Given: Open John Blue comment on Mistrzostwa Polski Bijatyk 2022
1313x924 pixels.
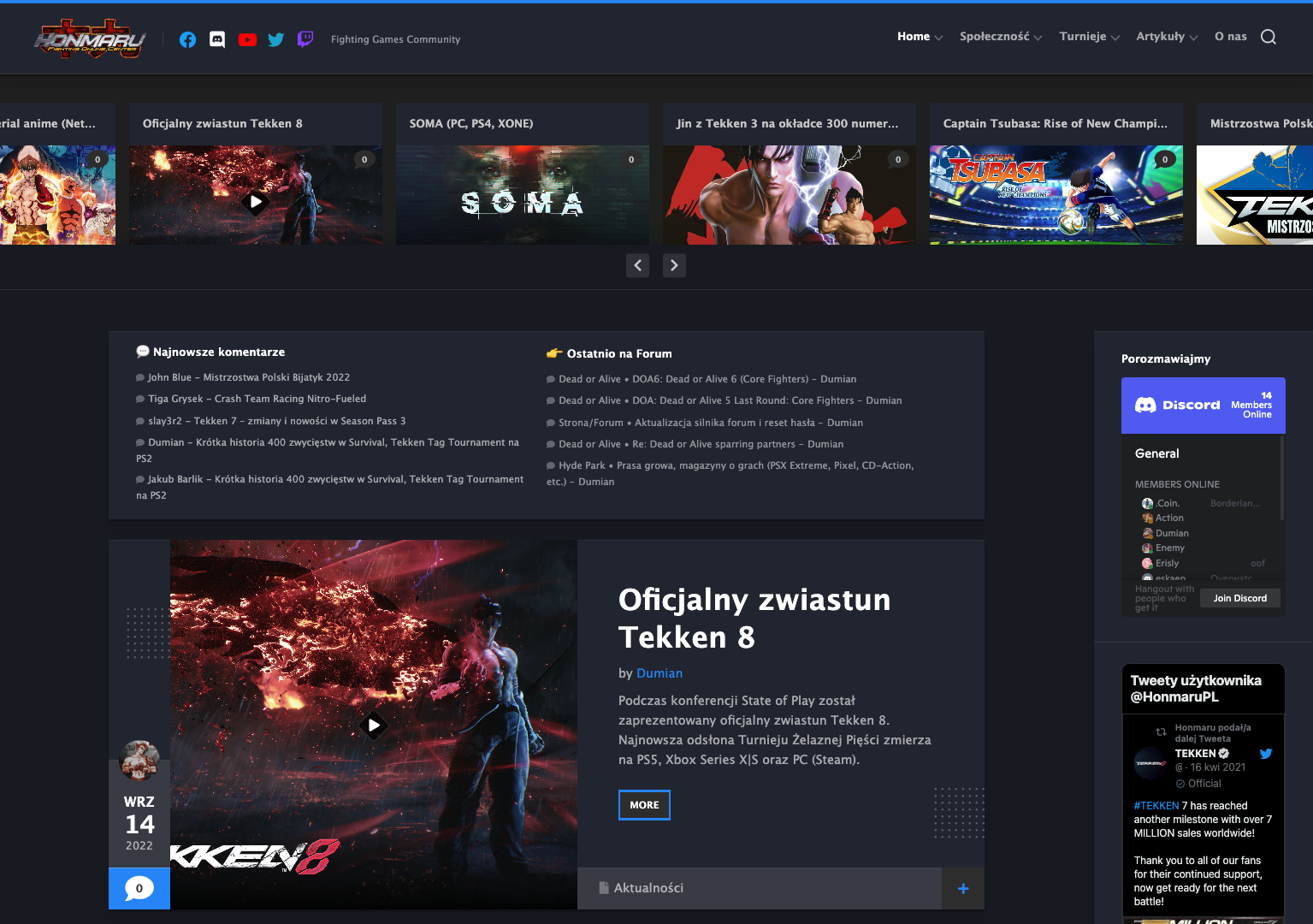Looking at the screenshot, I should [249, 377].
